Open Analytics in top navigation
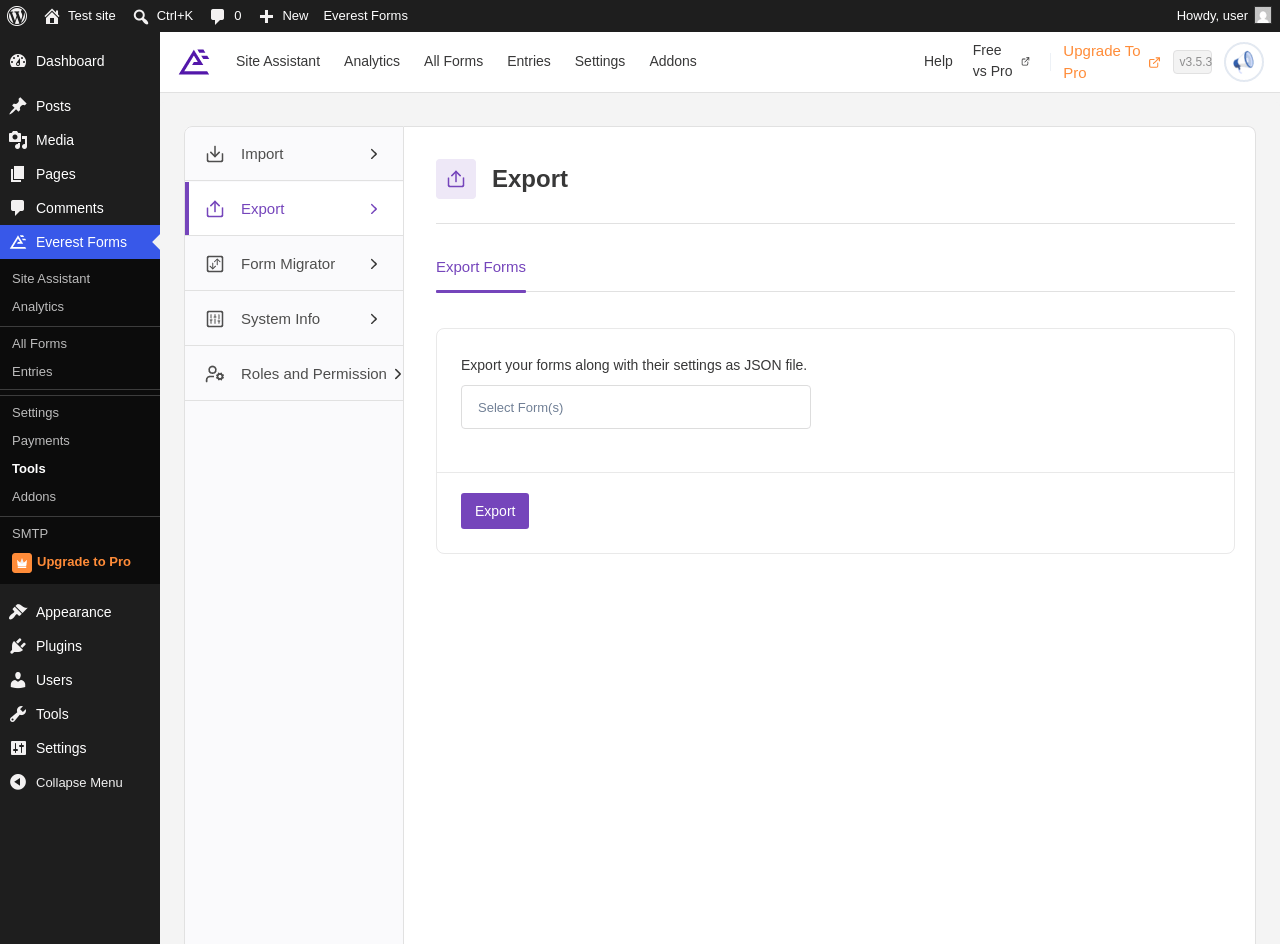The width and height of the screenshot is (1280, 944). tap(372, 61)
